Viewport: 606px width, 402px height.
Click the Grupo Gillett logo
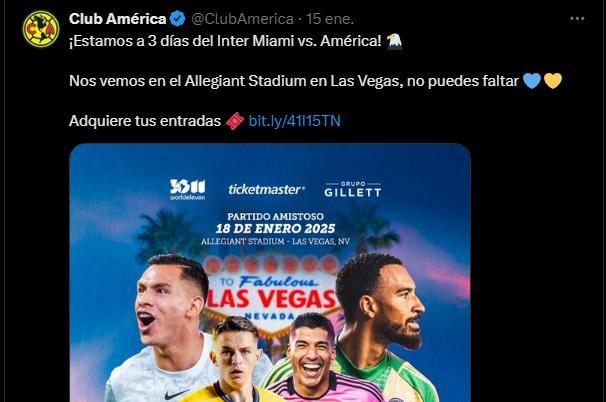[x=352, y=189]
